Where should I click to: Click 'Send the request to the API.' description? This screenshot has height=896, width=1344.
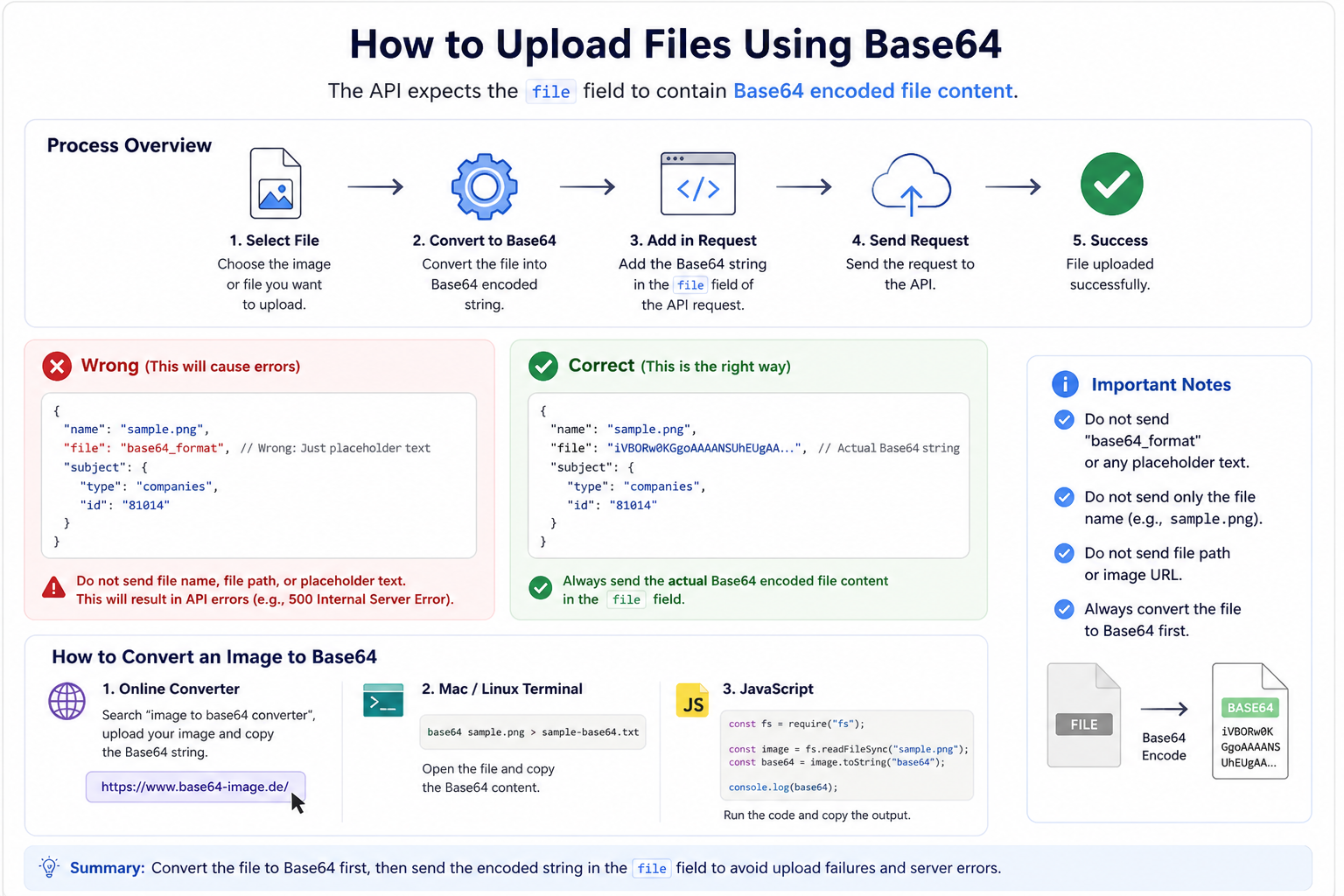point(910,274)
